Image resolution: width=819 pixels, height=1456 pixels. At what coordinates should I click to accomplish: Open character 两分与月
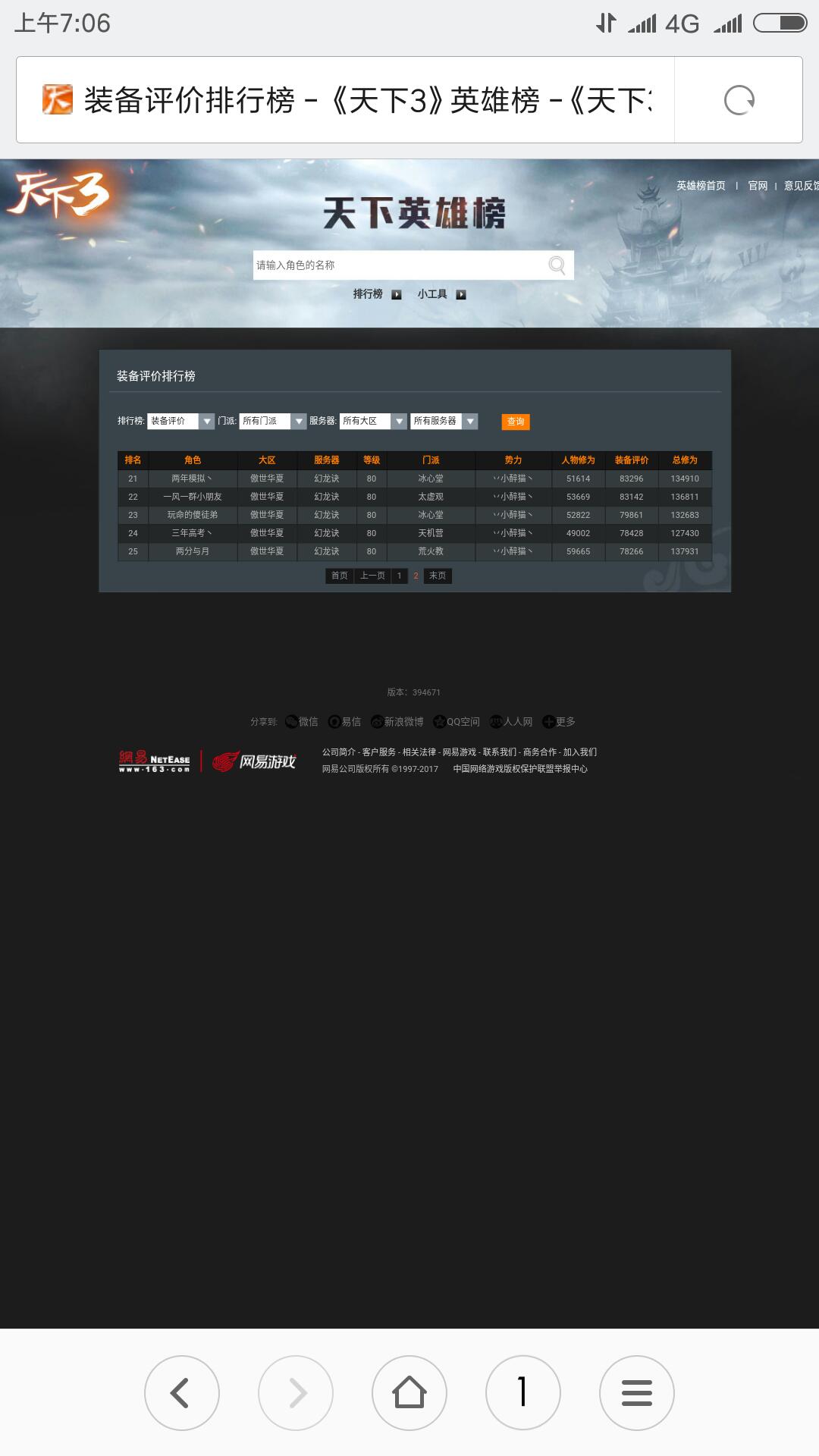click(193, 551)
